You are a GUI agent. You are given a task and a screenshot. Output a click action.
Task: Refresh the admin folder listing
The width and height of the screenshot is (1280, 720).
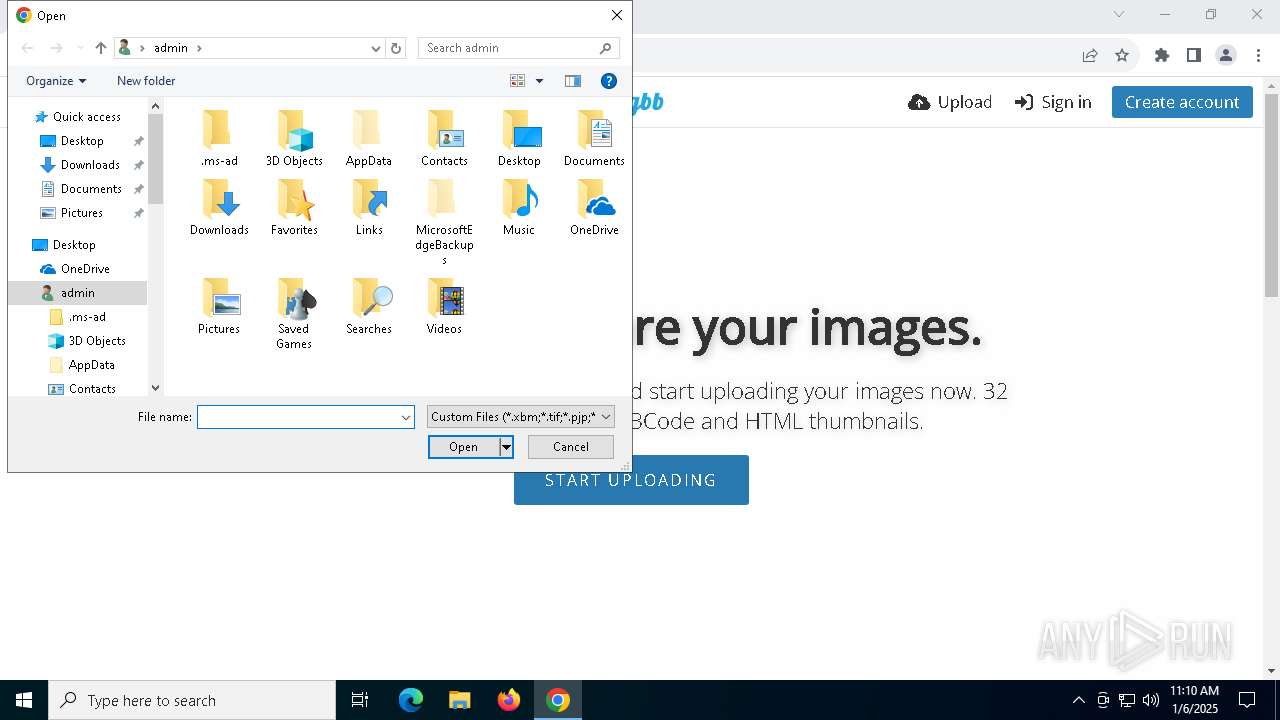396,48
